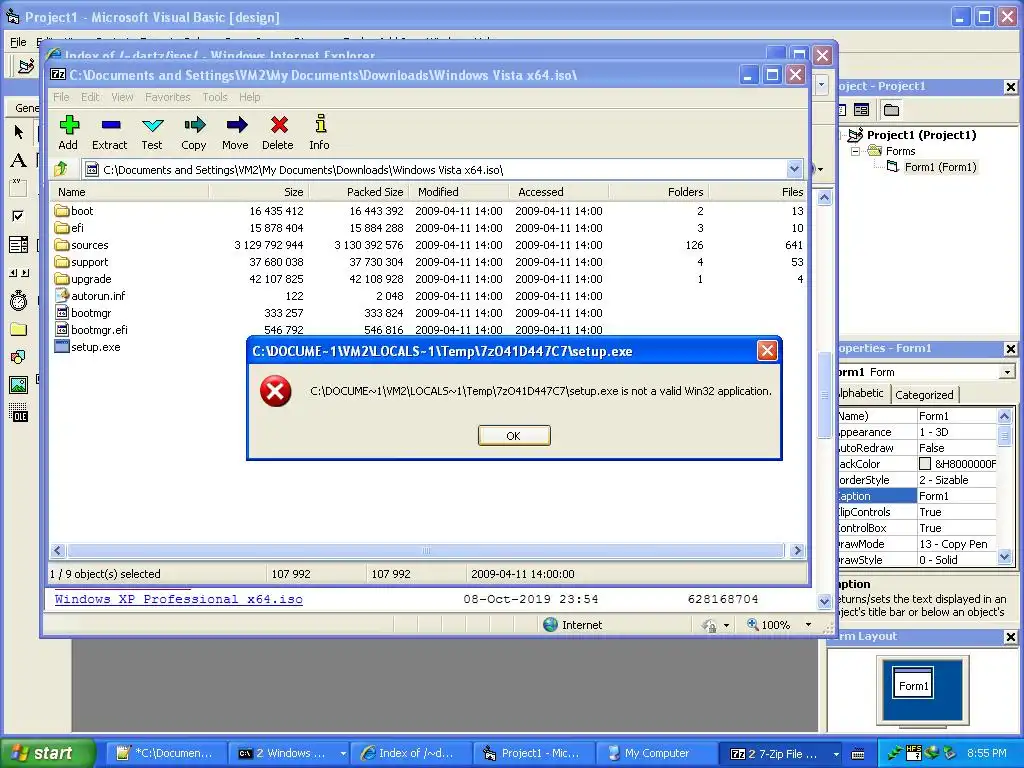This screenshot has width=1024, height=768.
Task: Open the IE zoom level dropdown arrow
Action: (808, 625)
